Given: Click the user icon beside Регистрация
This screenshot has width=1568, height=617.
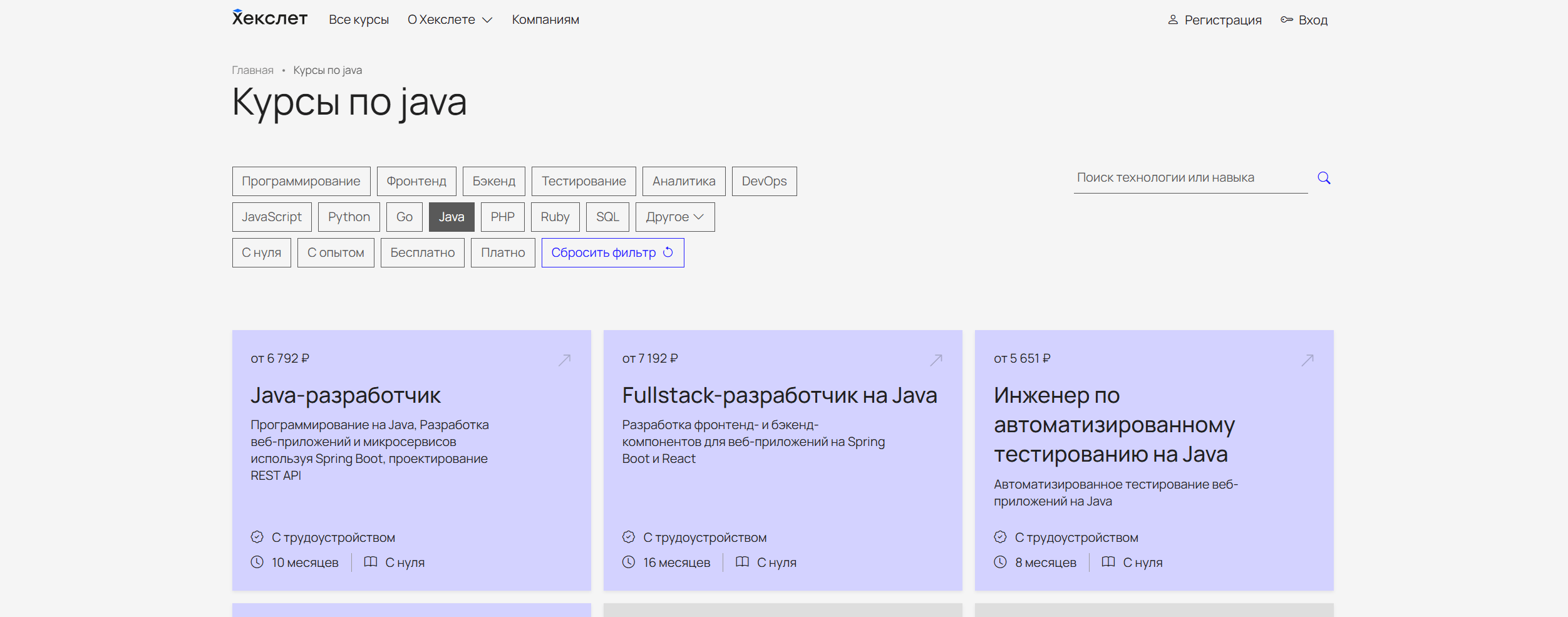Looking at the screenshot, I should point(1173,20).
